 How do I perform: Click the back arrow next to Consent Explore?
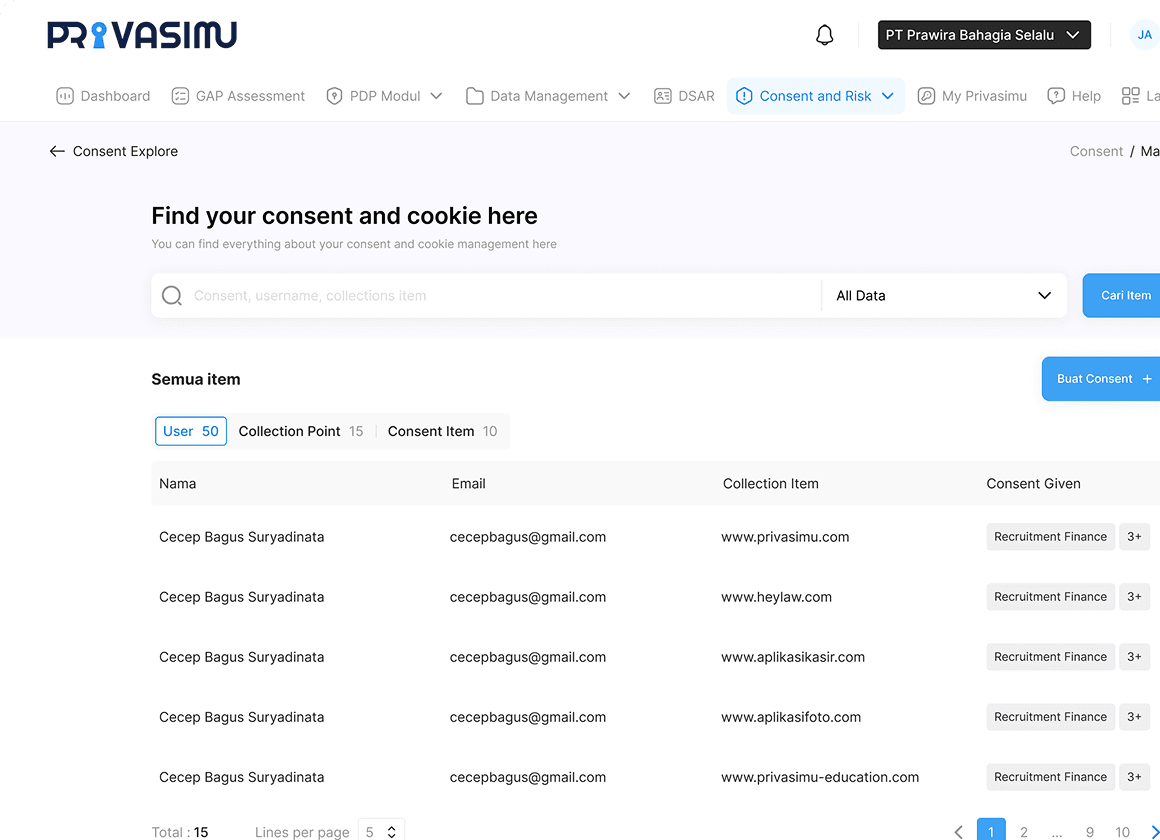click(57, 151)
